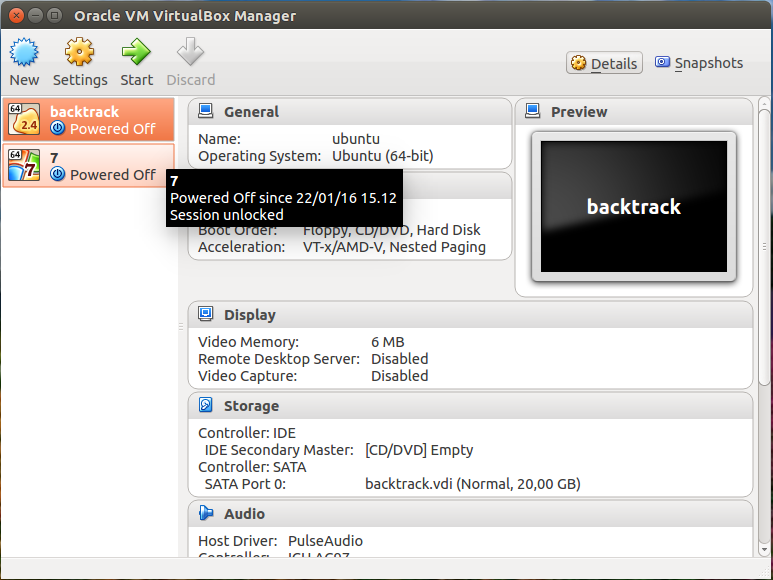Close the VirtualBox Manager window
Screen dimensions: 773x580
[16, 15]
